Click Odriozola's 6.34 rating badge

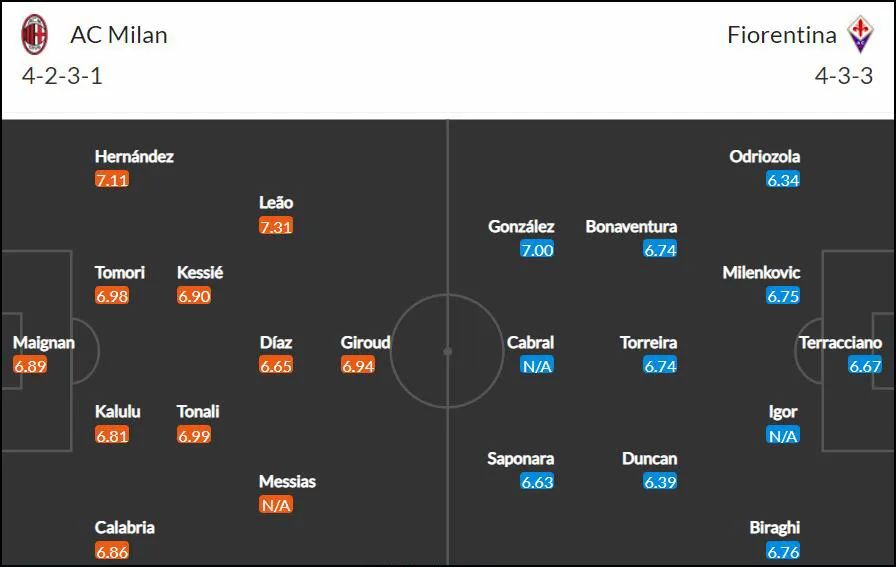click(x=783, y=179)
